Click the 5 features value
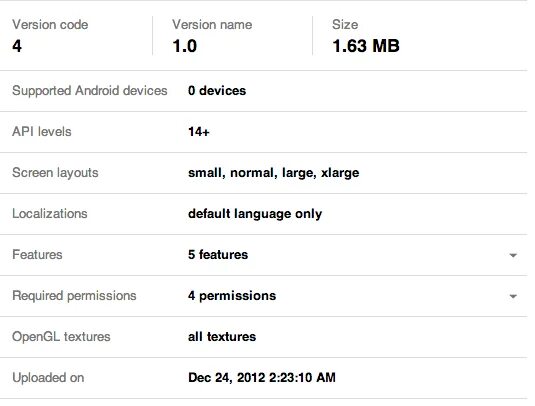The height and width of the screenshot is (406, 535). pos(218,255)
